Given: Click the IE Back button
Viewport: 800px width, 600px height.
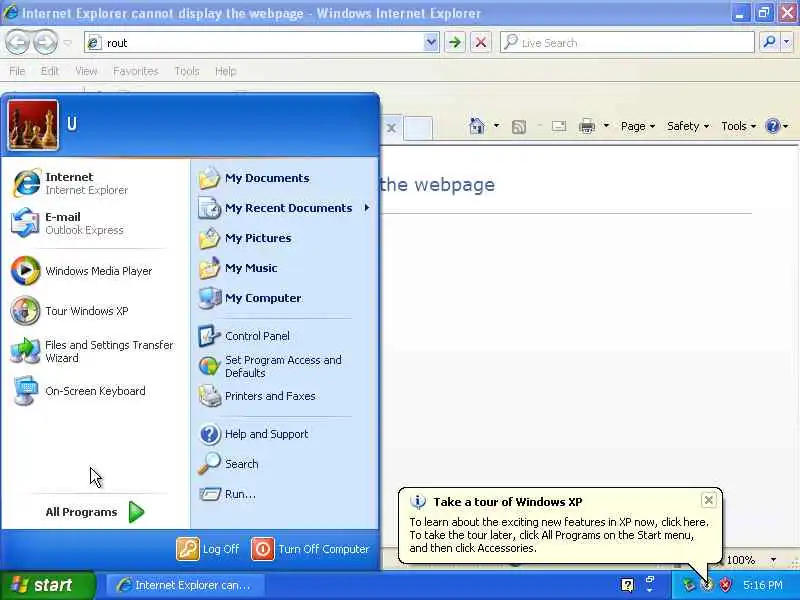Looking at the screenshot, I should 17,42.
